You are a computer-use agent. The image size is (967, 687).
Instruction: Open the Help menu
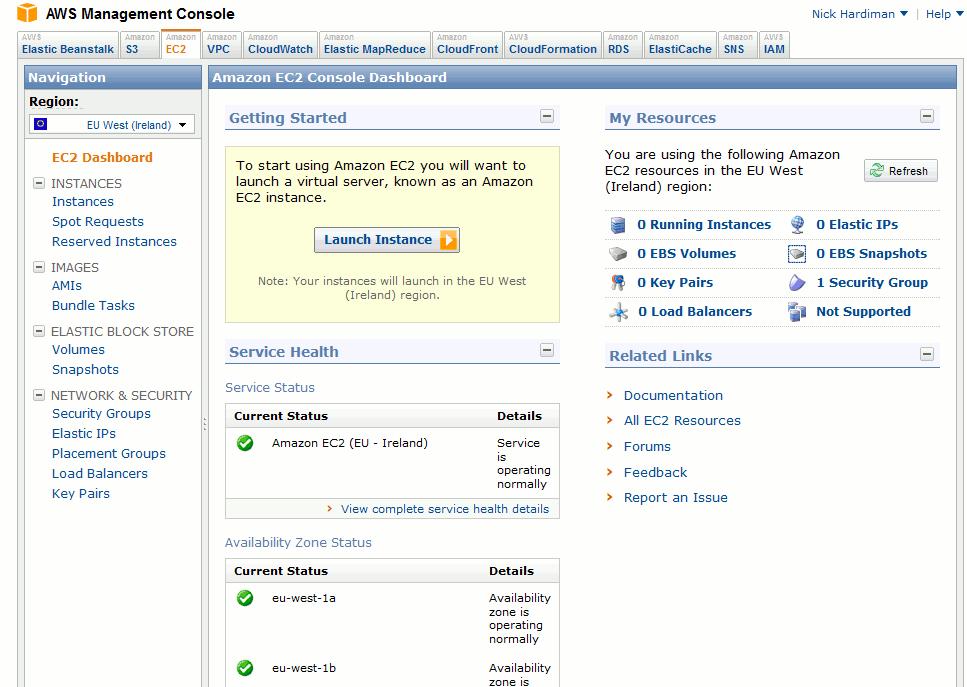[944, 14]
